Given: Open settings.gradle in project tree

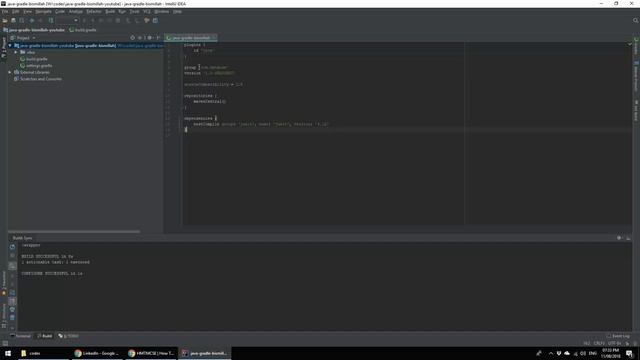Looking at the screenshot, I should click(36, 66).
